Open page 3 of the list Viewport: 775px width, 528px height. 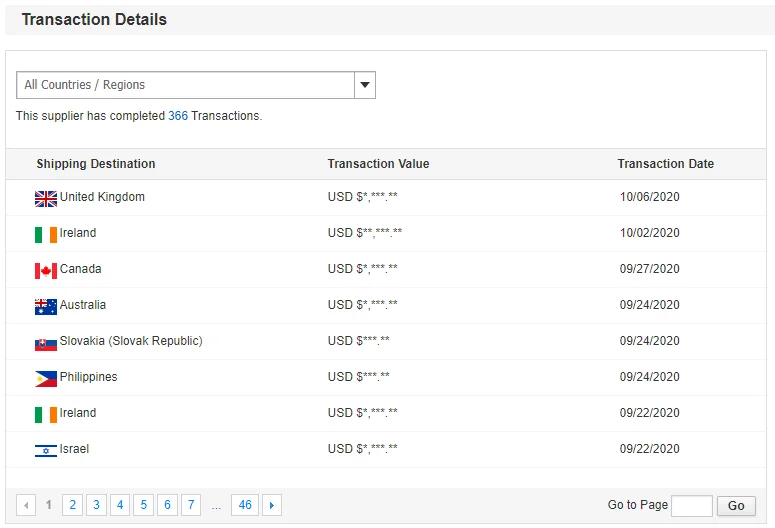96,506
